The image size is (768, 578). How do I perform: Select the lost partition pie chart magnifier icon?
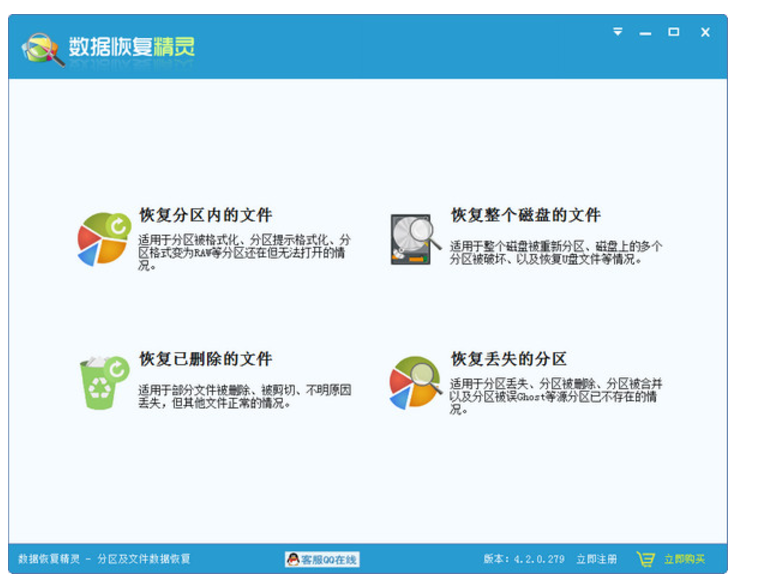(x=415, y=382)
